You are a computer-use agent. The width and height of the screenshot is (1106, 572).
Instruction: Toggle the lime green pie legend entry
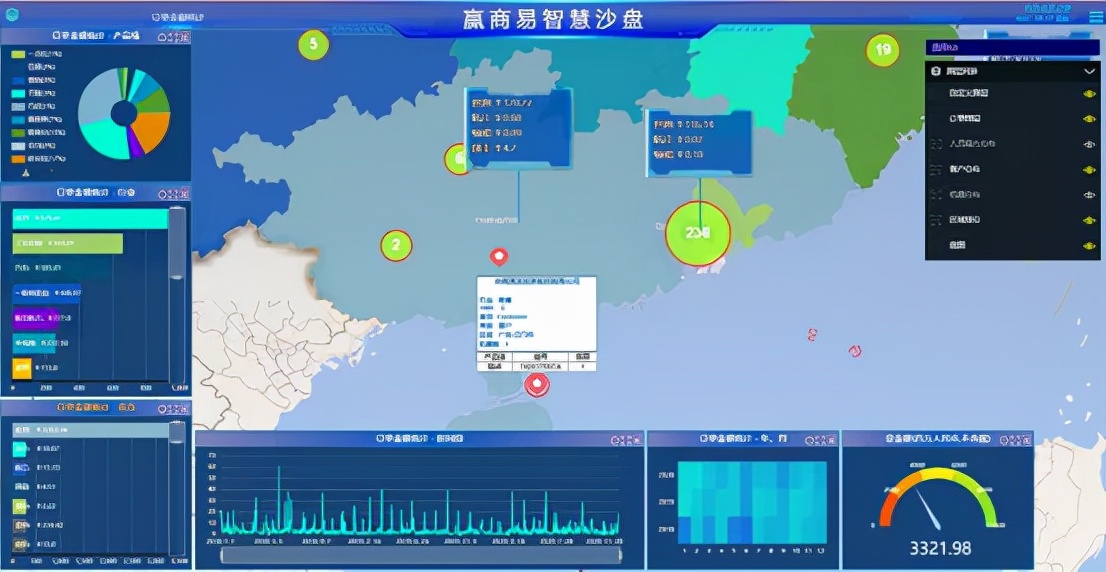35,54
